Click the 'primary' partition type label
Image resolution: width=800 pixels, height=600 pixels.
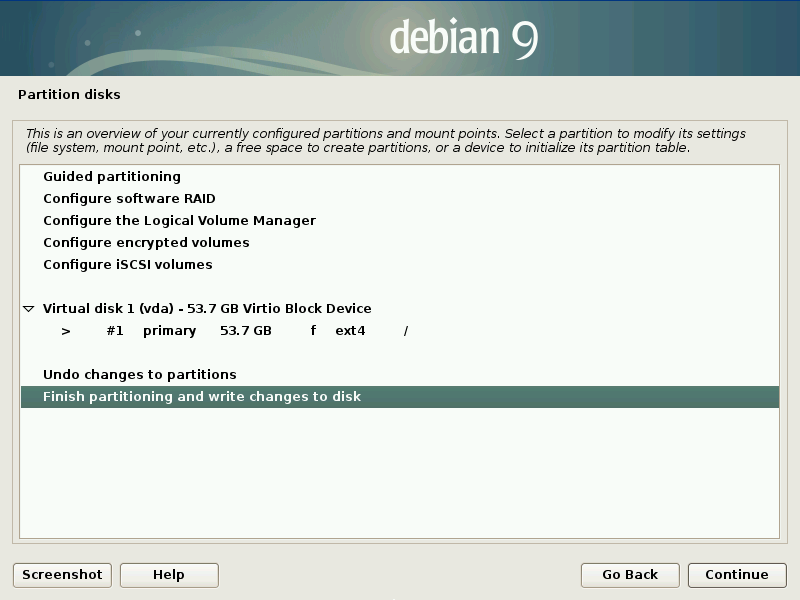coord(169,331)
